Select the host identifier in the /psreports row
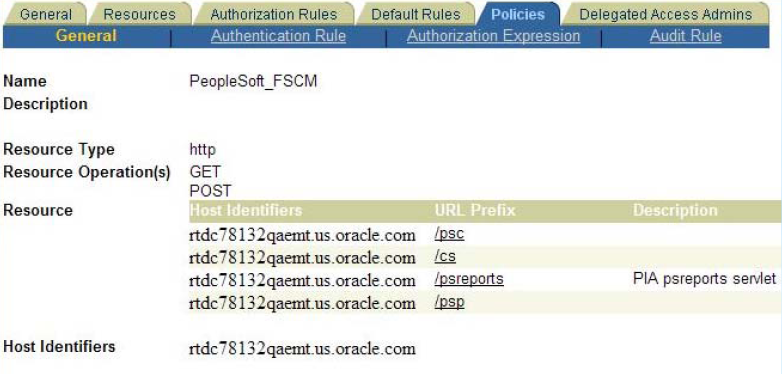 (302, 280)
